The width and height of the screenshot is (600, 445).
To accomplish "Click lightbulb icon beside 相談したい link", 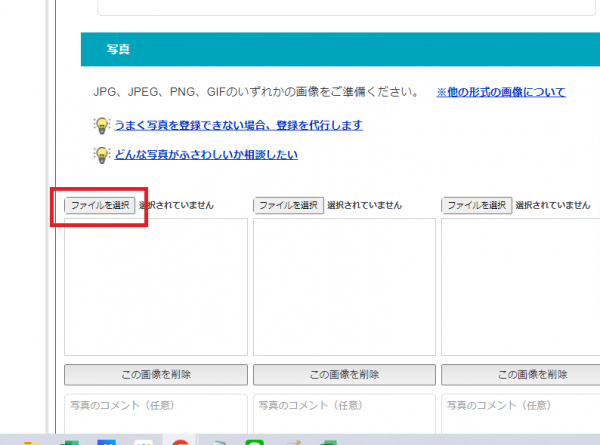I will (x=102, y=155).
